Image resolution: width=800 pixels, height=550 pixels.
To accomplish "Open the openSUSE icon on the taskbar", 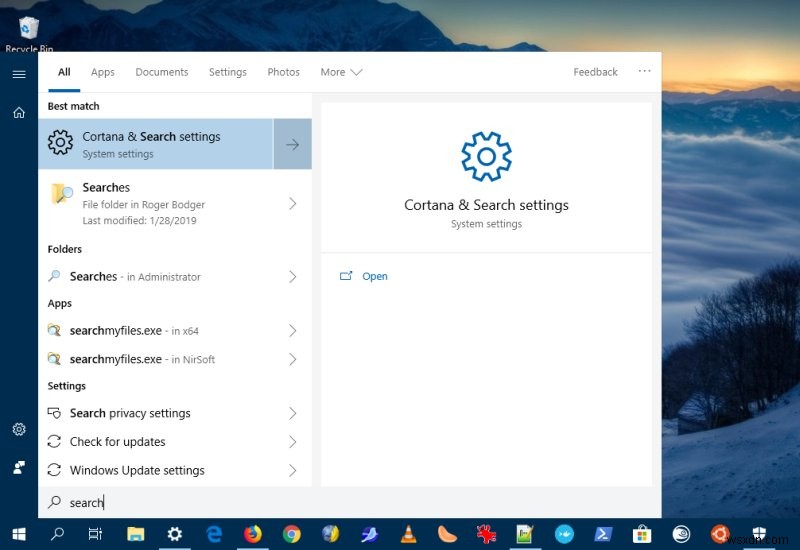I will (x=681, y=534).
